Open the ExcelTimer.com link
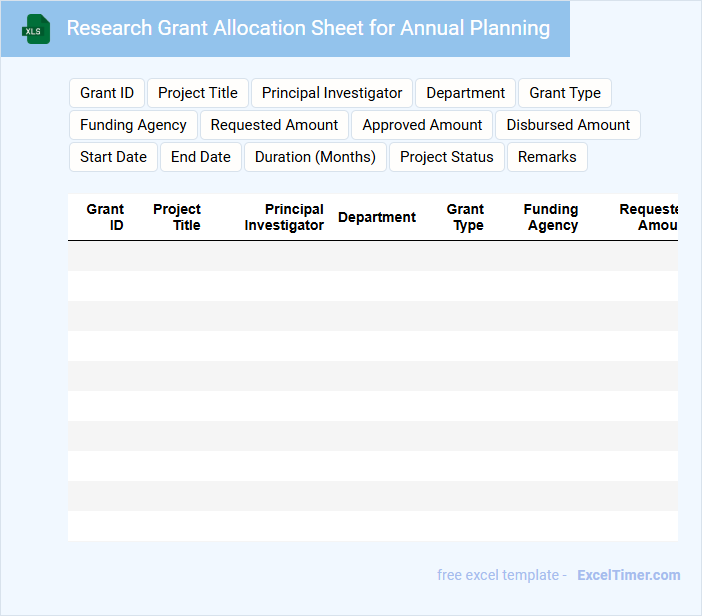 point(628,575)
